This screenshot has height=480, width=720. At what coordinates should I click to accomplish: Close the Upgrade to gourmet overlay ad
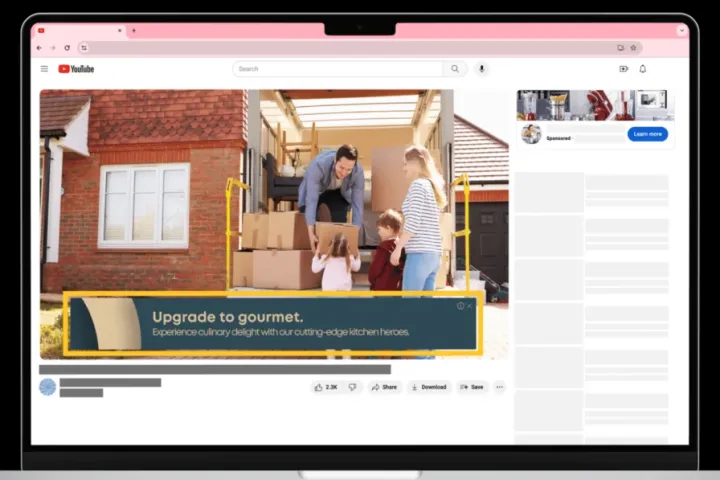click(x=470, y=306)
